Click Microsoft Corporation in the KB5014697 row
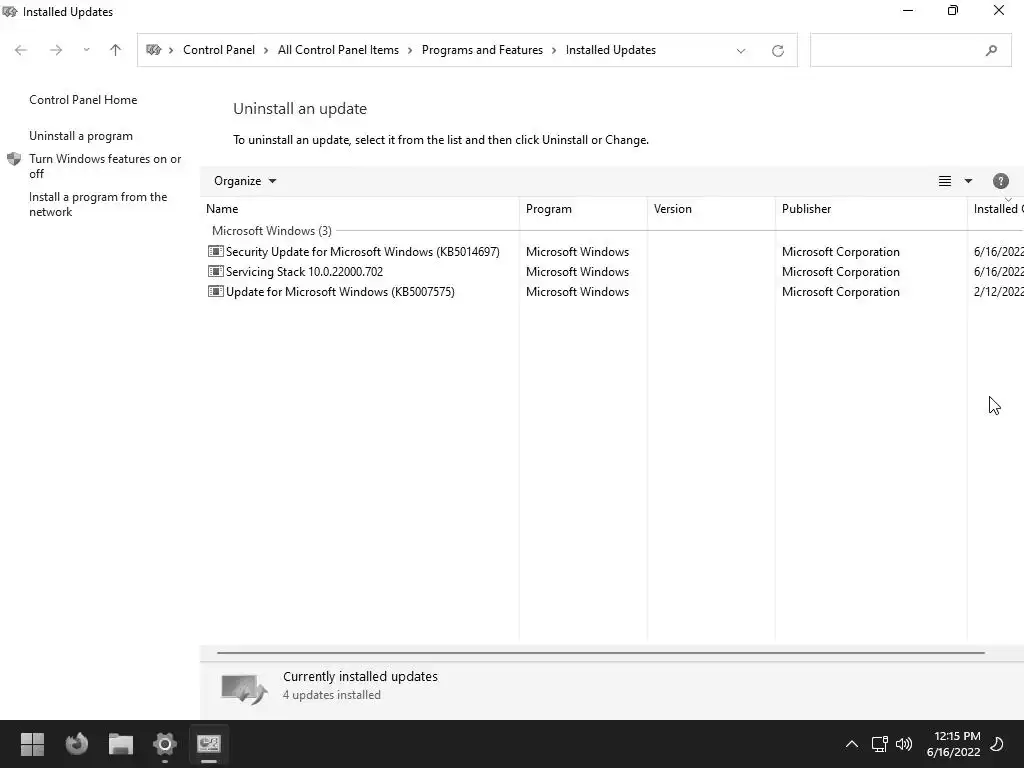This screenshot has height=768, width=1024. [x=840, y=252]
